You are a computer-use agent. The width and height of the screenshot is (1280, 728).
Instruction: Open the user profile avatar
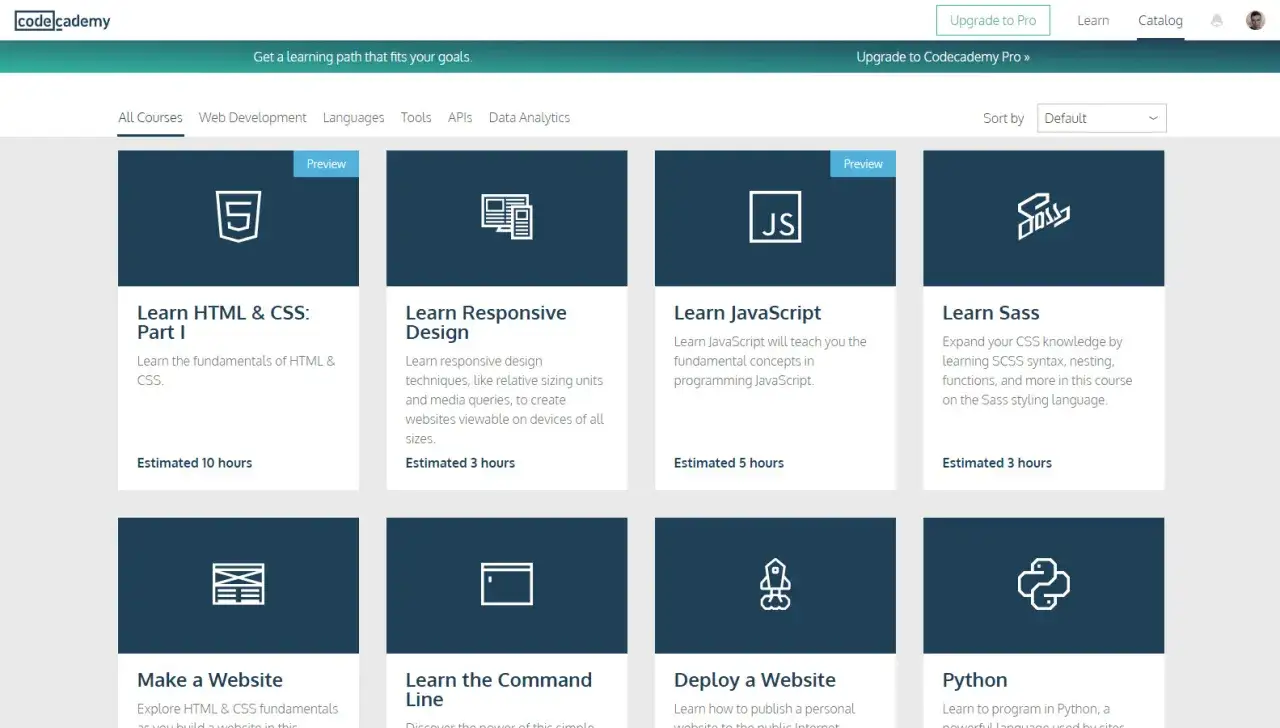point(1255,20)
